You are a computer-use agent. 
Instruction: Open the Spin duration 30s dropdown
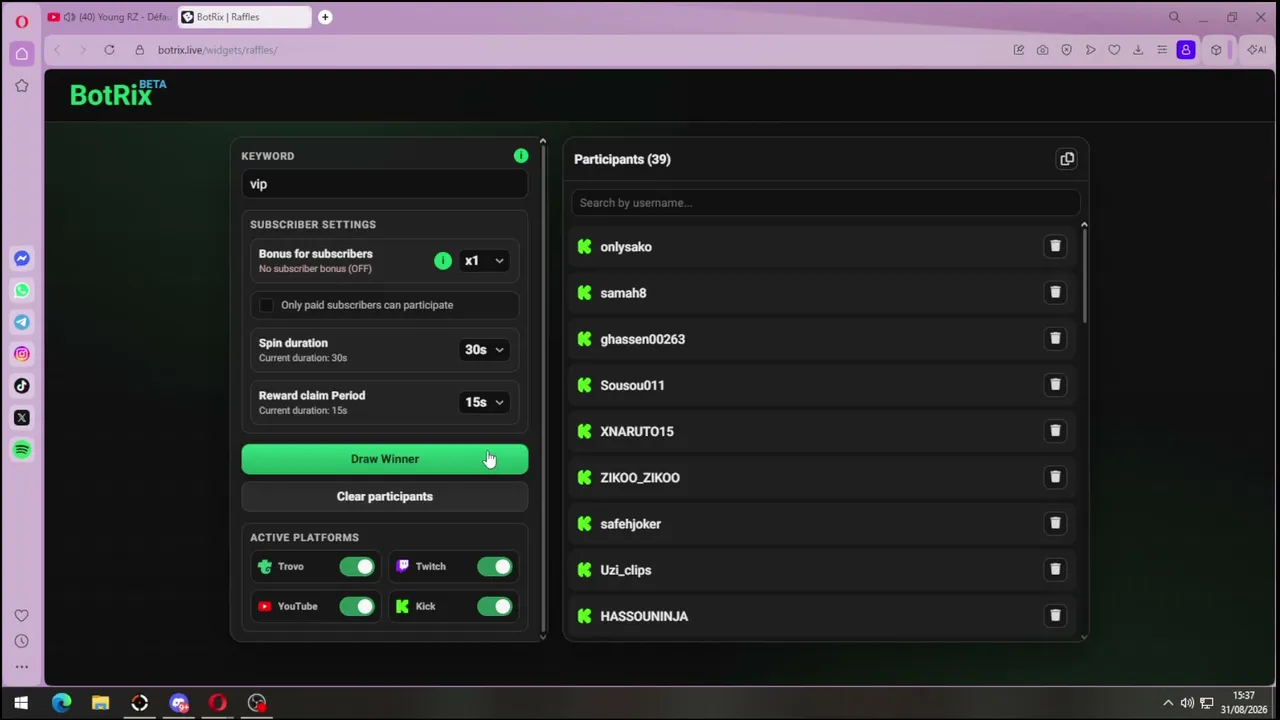click(x=484, y=350)
